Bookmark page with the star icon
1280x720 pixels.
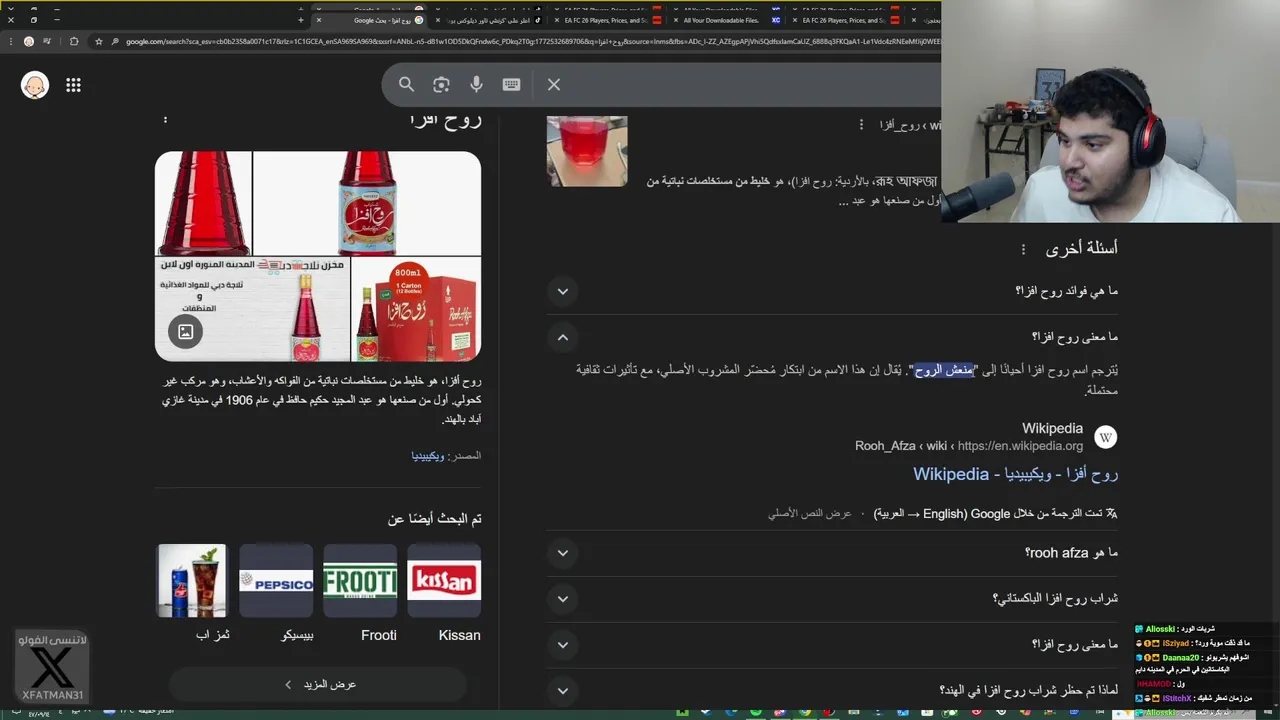98,41
